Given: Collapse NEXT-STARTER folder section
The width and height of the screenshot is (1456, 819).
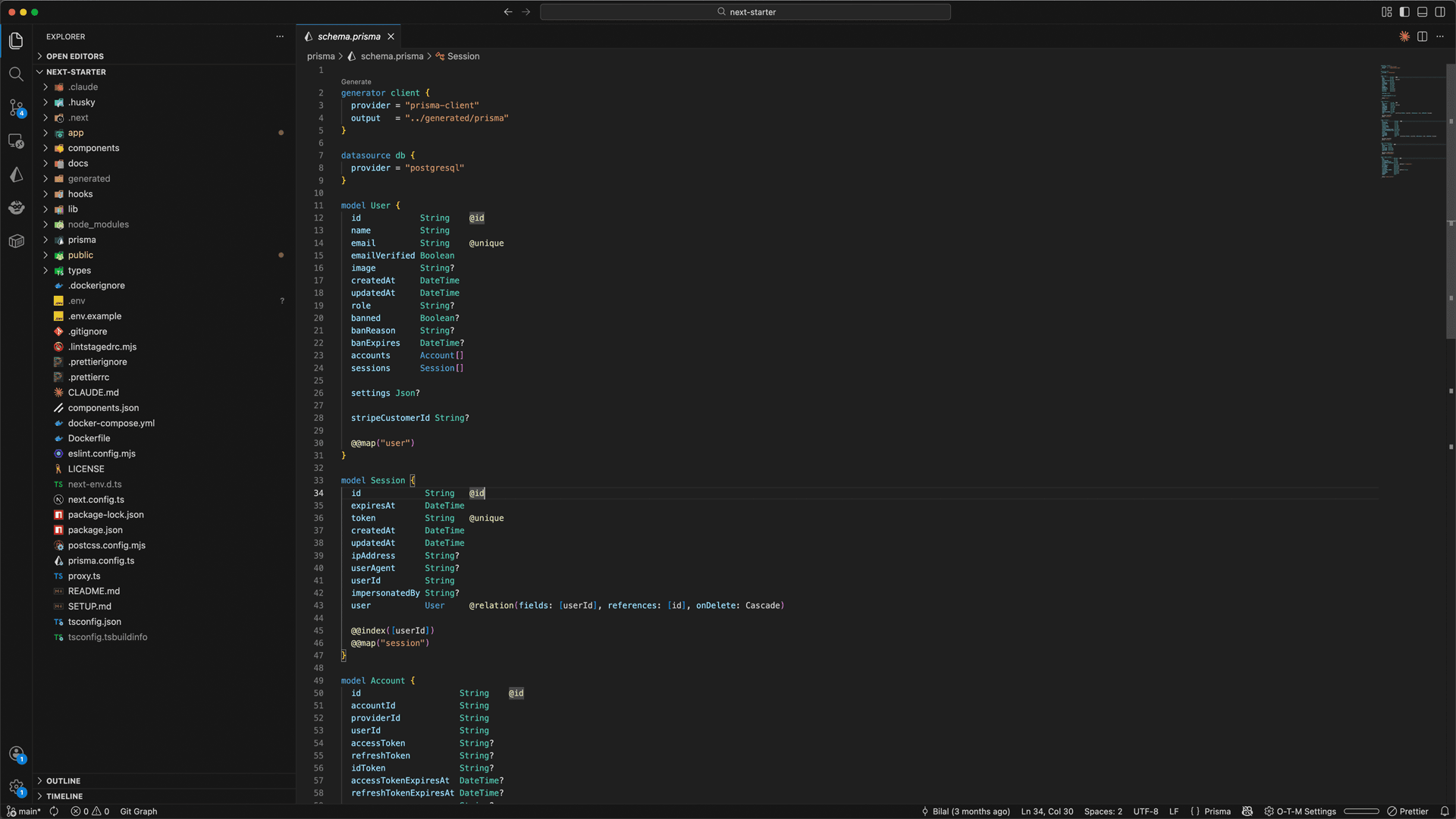Looking at the screenshot, I should point(76,72).
